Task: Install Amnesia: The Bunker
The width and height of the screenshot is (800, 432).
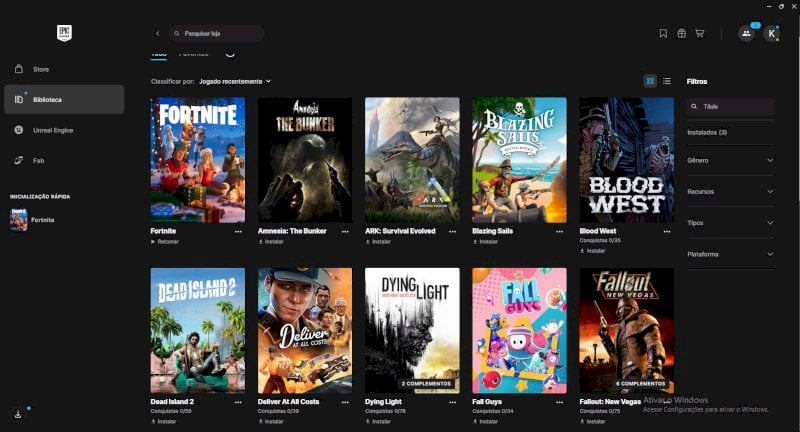Action: 271,242
